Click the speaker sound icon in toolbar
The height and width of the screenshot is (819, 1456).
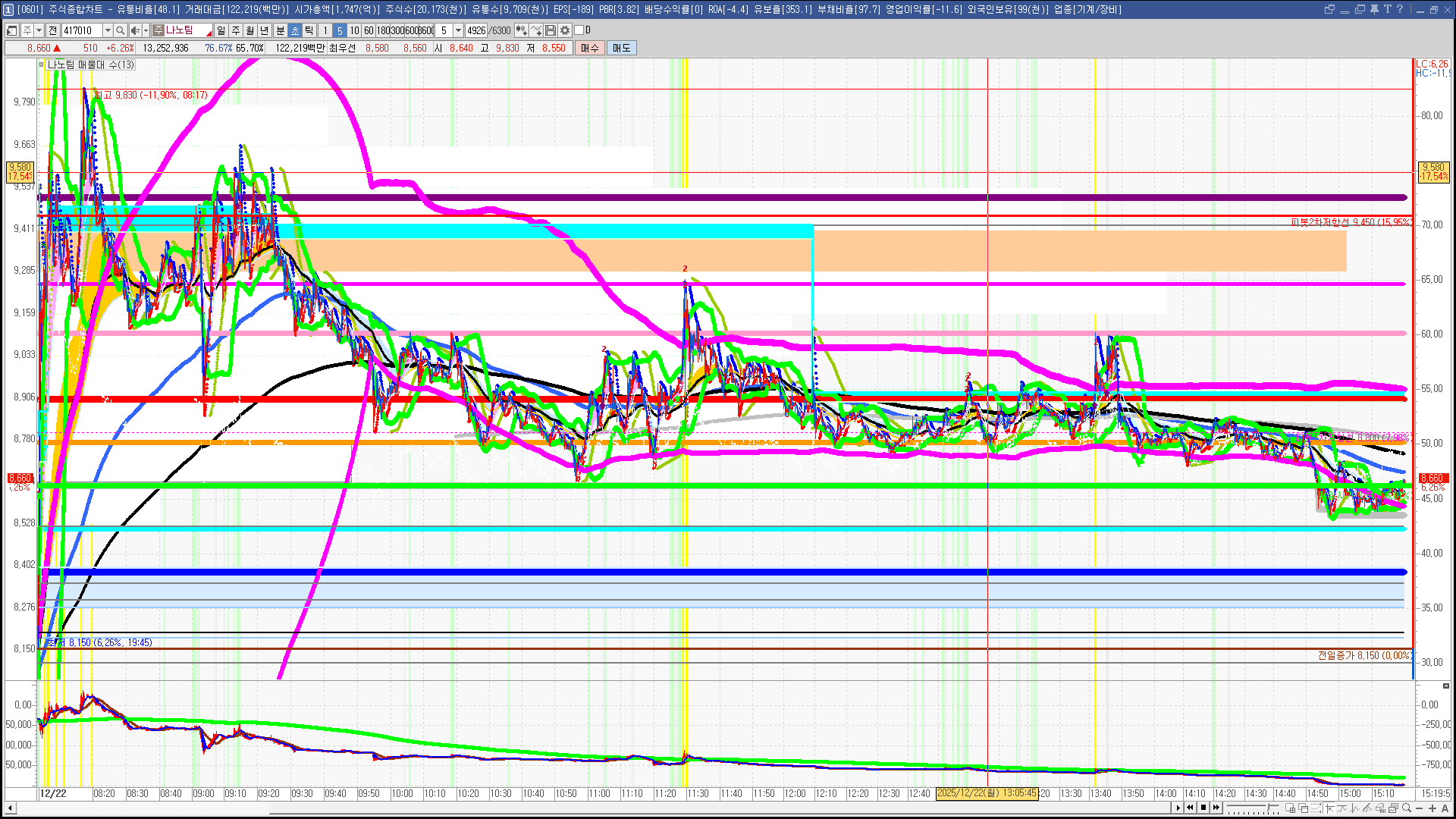(134, 30)
